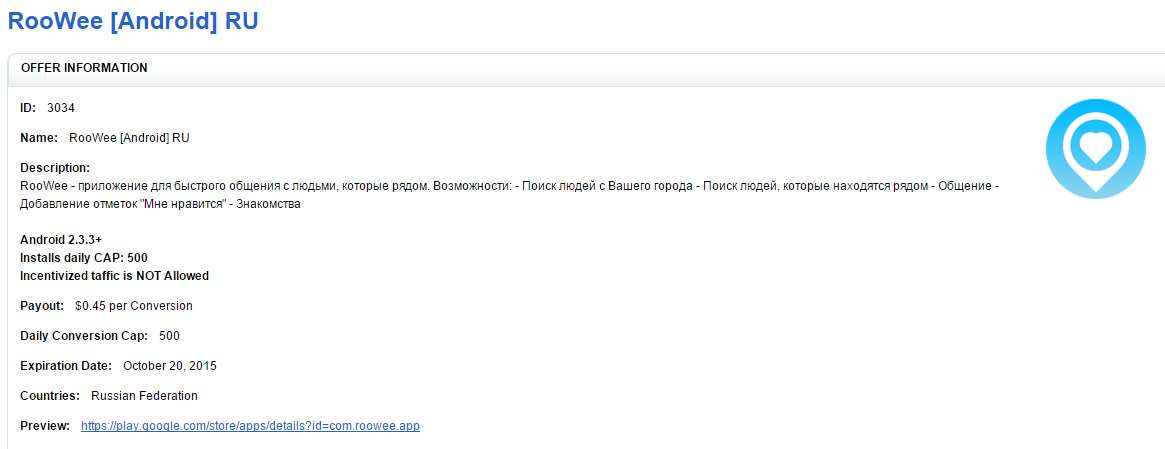Image resolution: width=1165 pixels, height=449 pixels.
Task: Click the Expiration Date label
Action: (66, 366)
